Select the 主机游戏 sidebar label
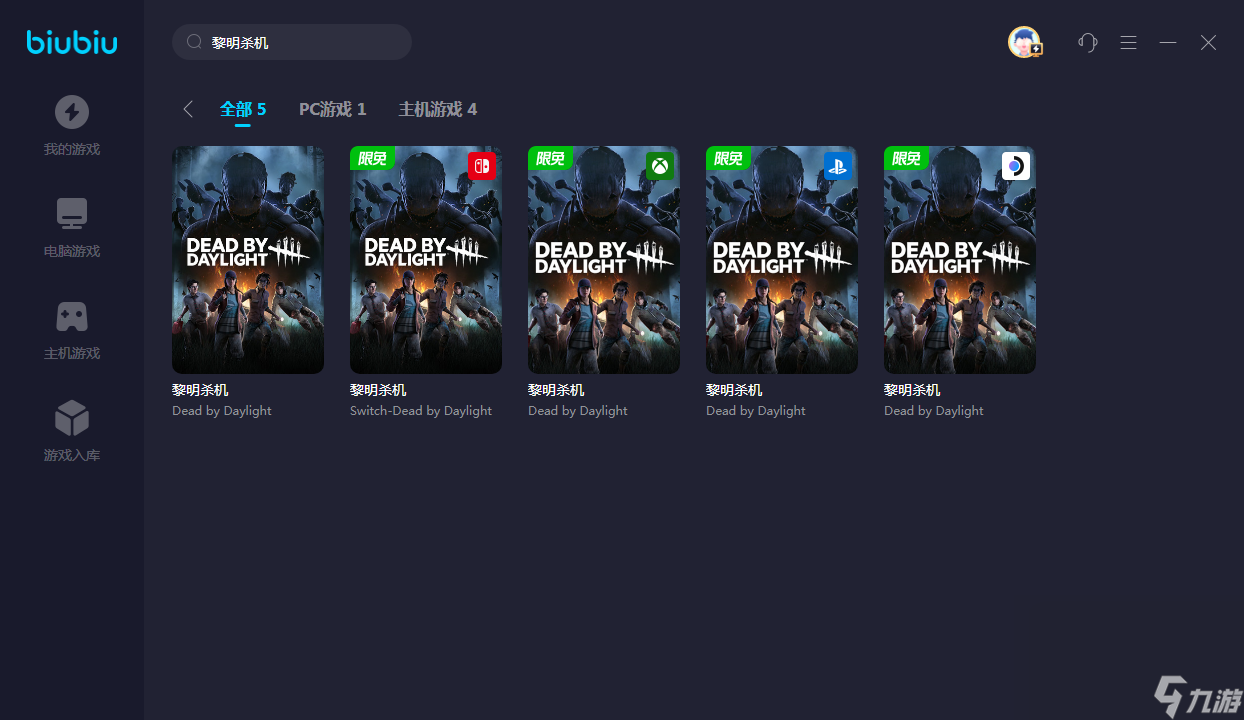 tap(72, 354)
